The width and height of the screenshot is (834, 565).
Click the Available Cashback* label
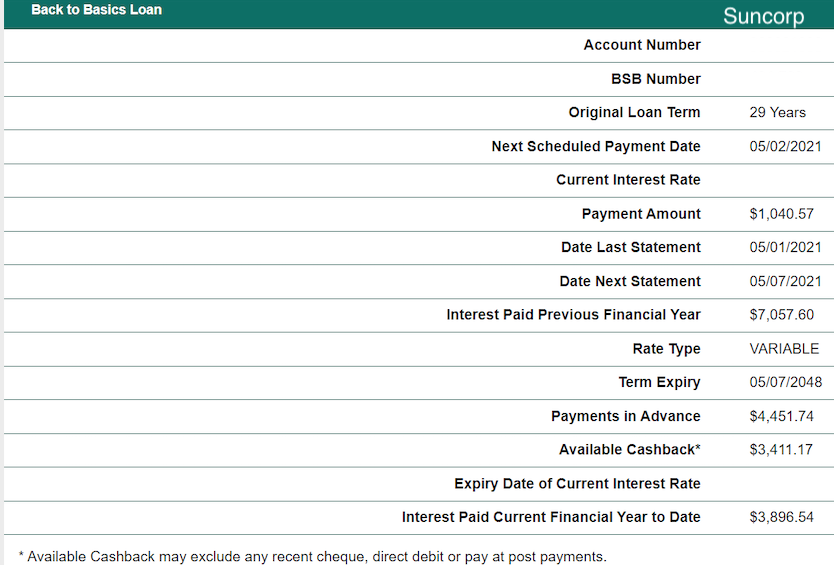click(x=630, y=450)
